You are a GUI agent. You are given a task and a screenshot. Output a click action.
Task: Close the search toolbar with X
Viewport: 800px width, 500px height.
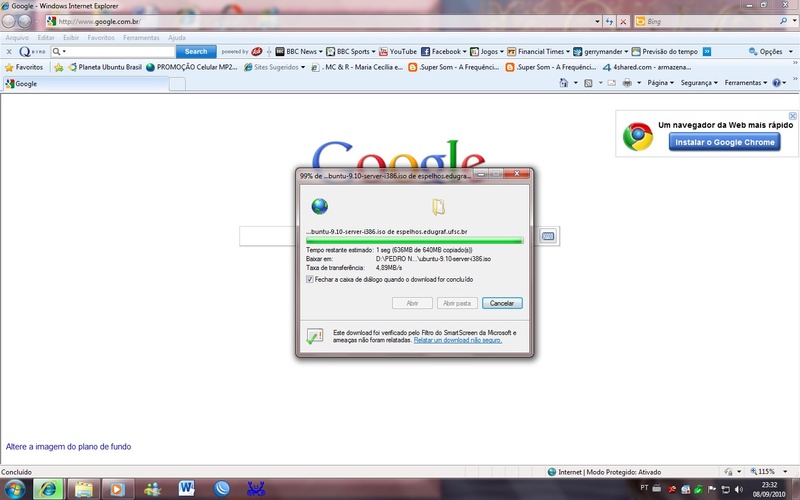tap(9, 52)
